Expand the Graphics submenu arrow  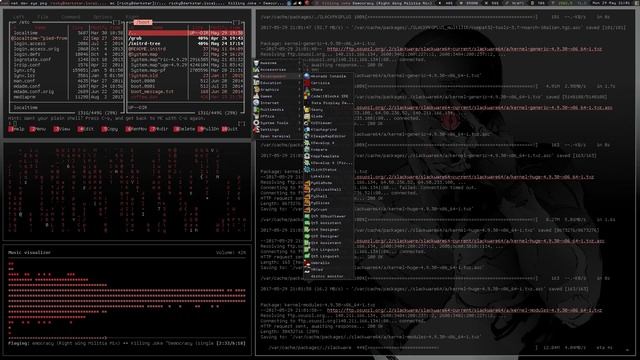[299, 89]
